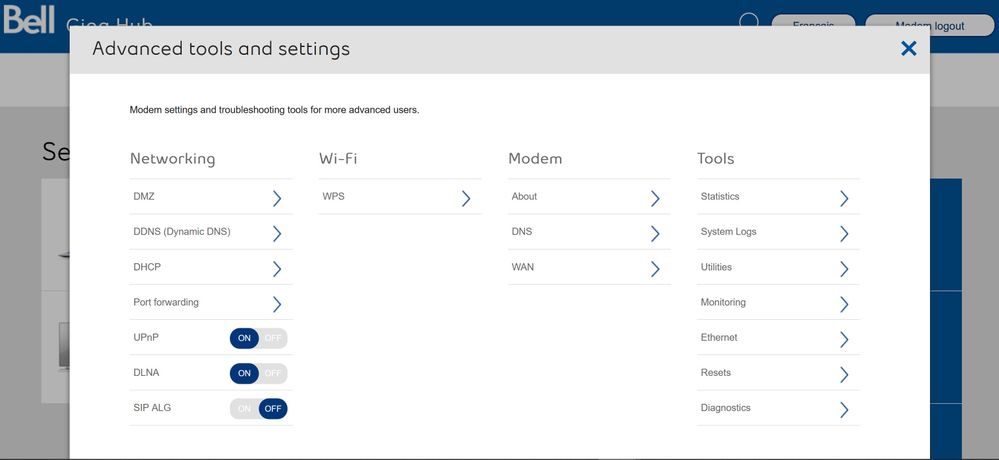The height and width of the screenshot is (460, 999).
Task: Click the Bell logo in header
Action: point(28,17)
